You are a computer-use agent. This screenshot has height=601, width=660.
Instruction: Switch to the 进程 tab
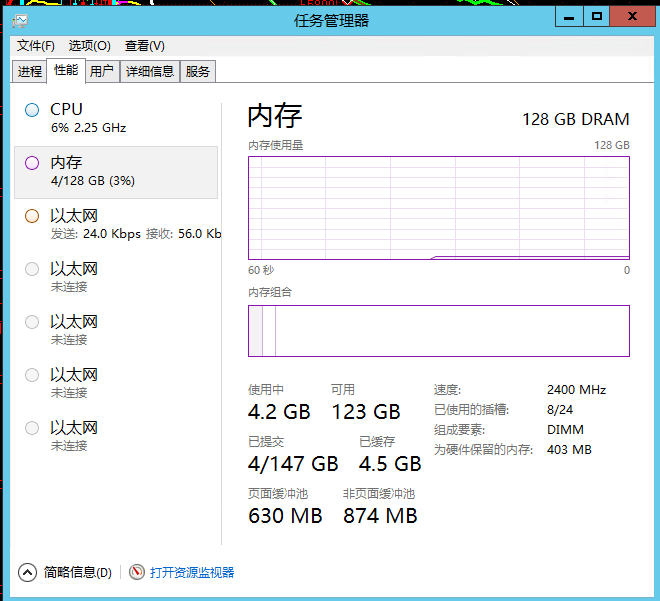[x=29, y=71]
